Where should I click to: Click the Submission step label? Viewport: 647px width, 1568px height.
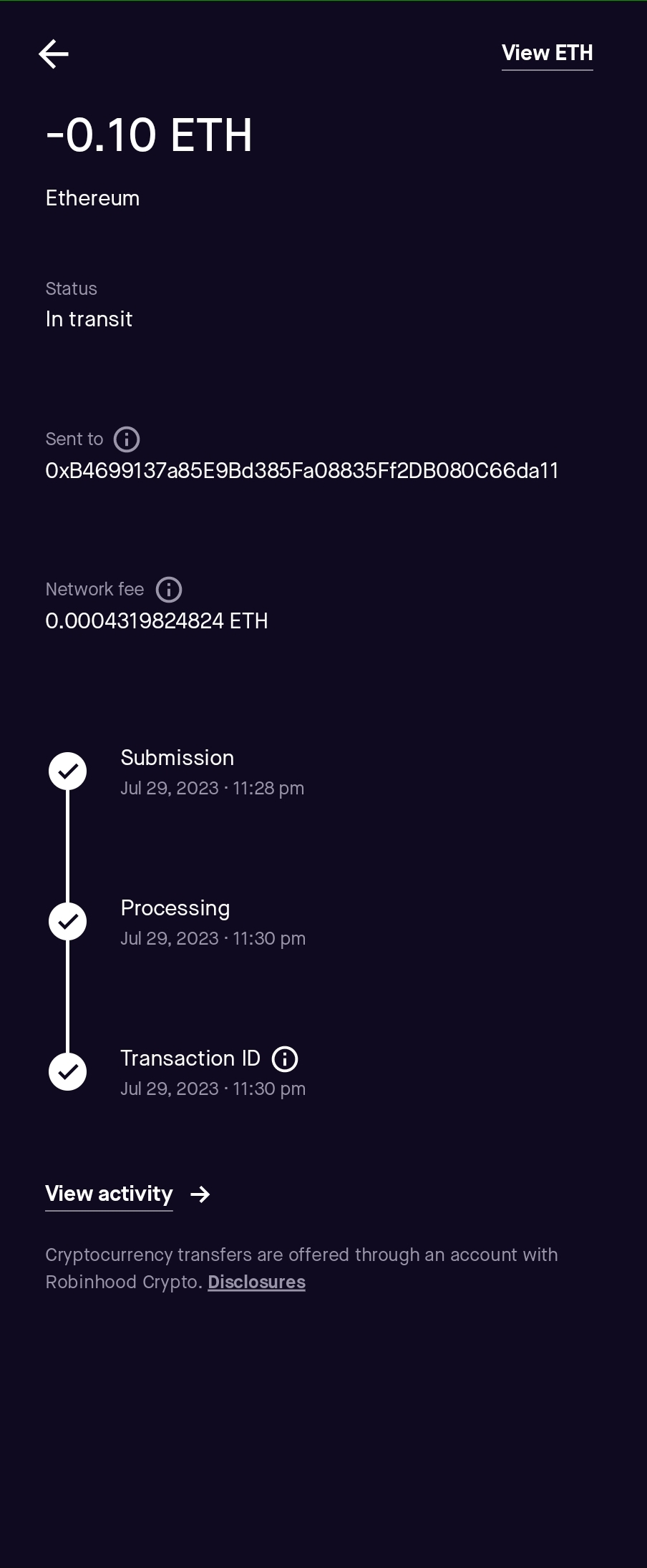(x=177, y=758)
